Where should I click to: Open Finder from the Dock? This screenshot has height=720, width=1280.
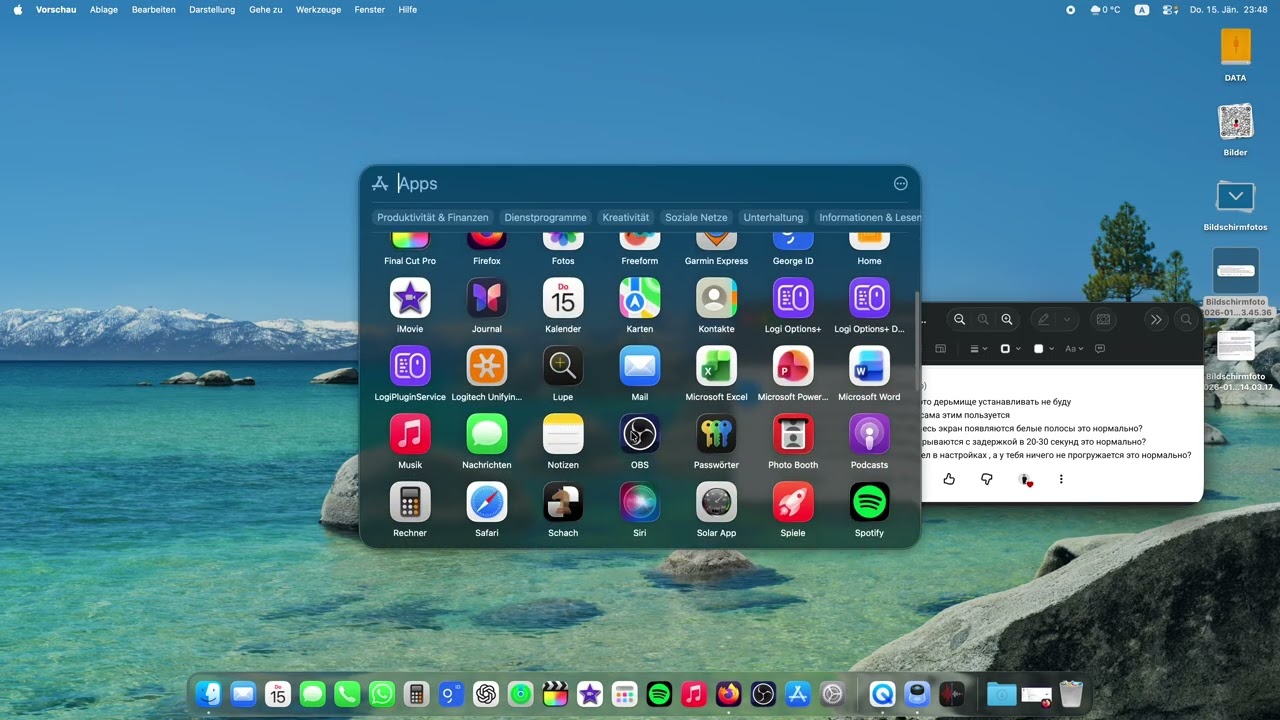click(x=208, y=694)
